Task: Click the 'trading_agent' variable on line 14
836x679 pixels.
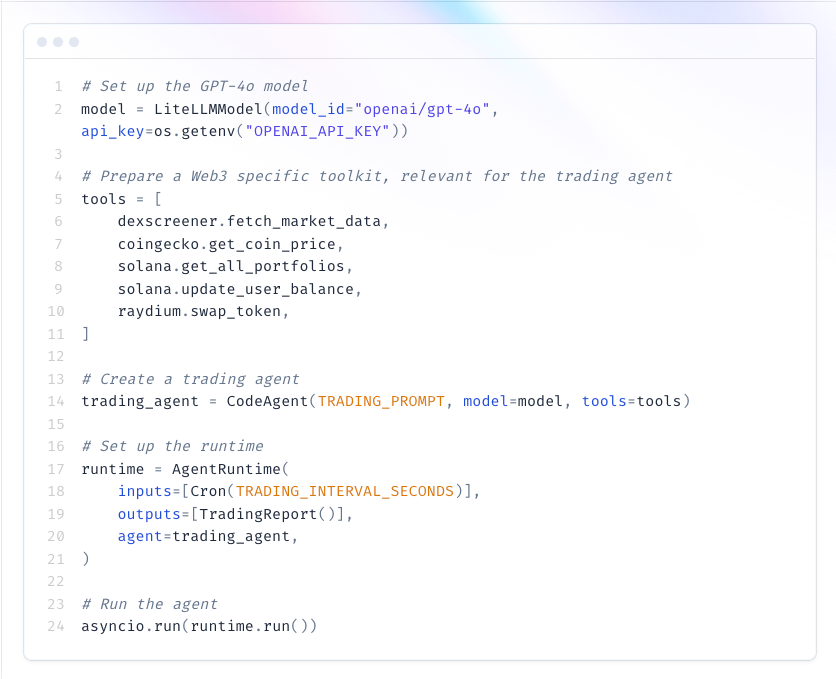Action: click(140, 401)
